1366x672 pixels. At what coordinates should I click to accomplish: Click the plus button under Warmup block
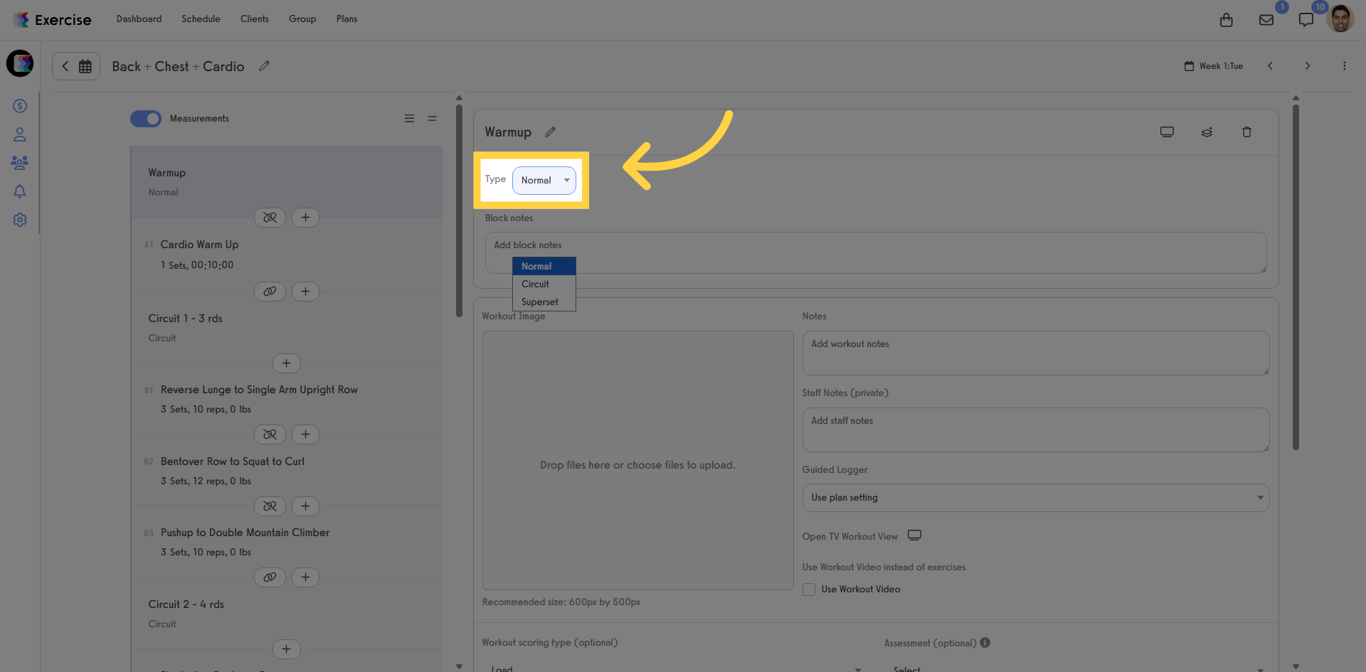point(306,217)
